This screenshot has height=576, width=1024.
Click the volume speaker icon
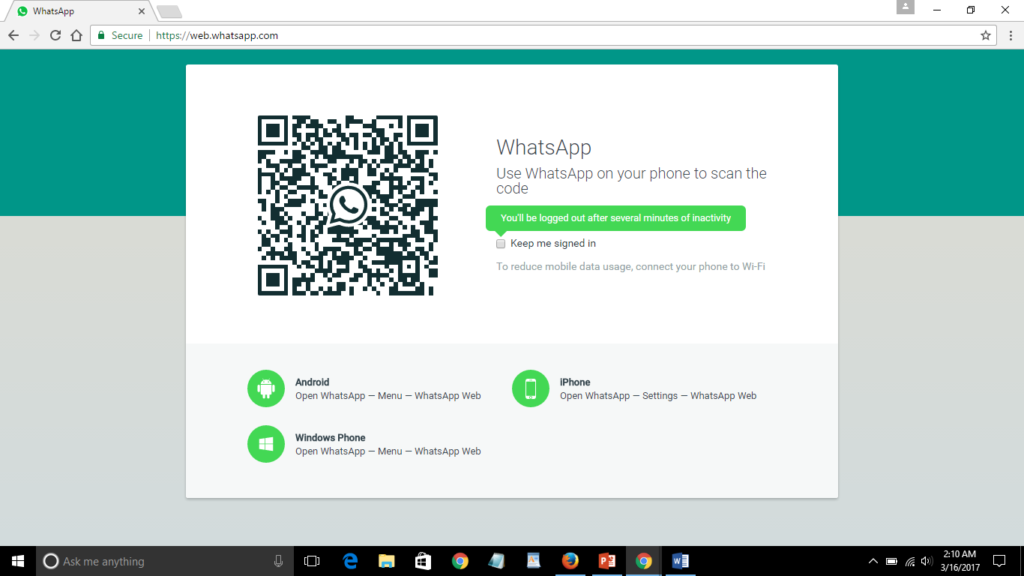[x=926, y=561]
